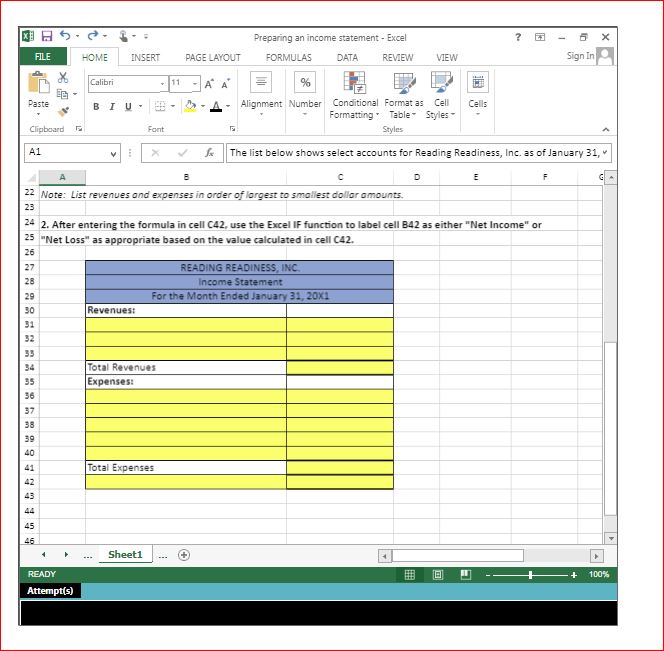Click the vertical scrollbar down arrow

pos(611,539)
